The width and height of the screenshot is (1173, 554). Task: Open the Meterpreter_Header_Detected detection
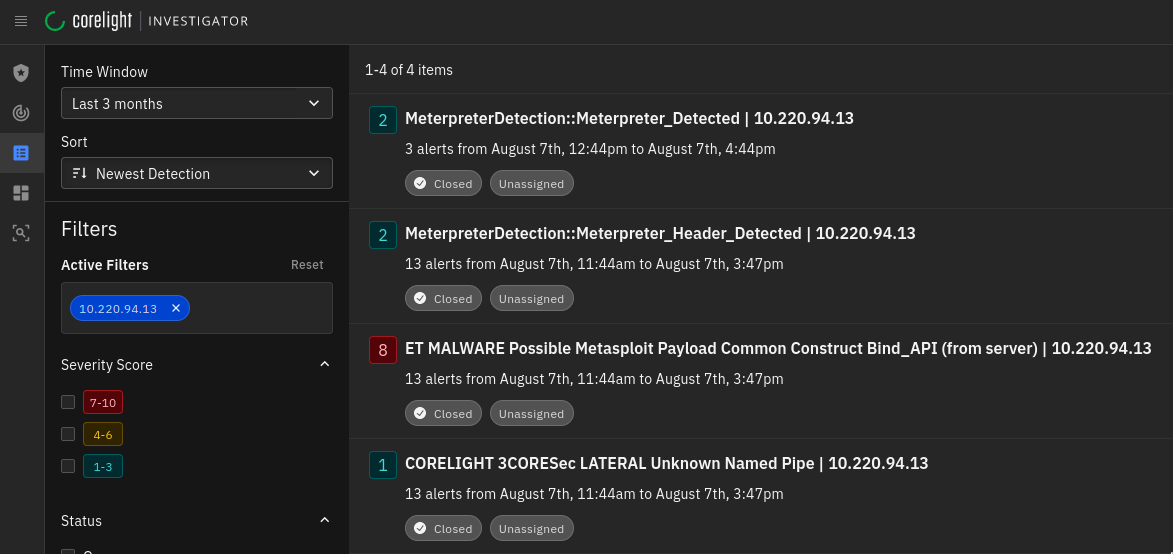tap(660, 233)
